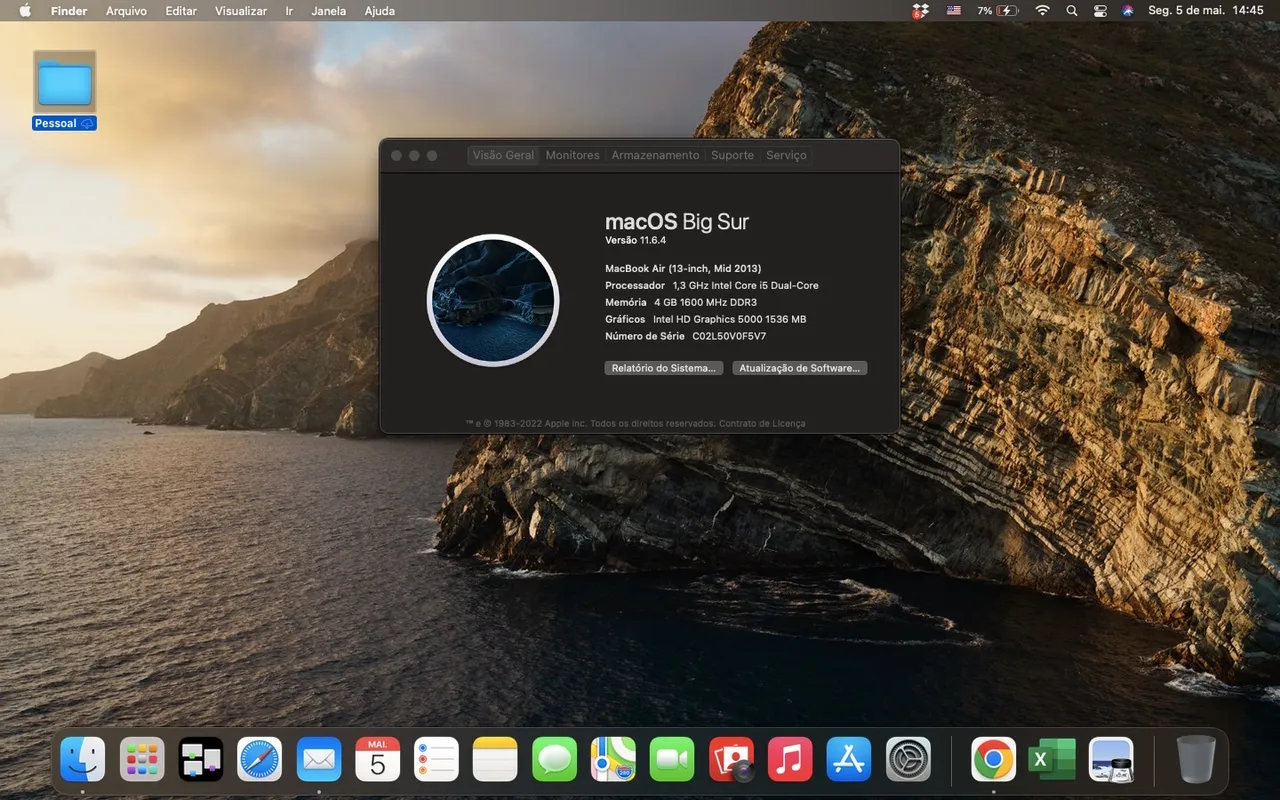
Task: Open Reminders in the Dock
Action: point(437,759)
